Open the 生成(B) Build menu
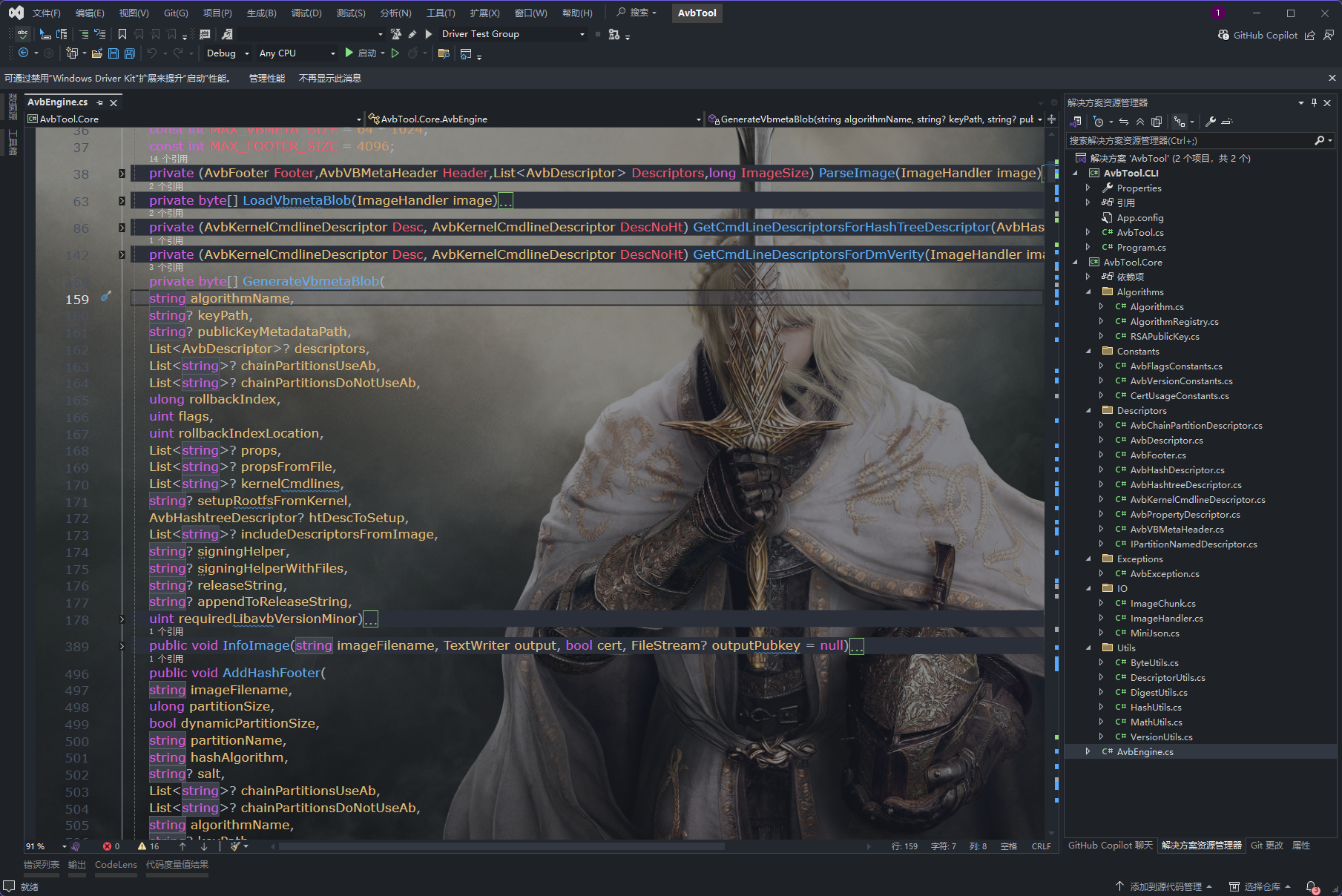Viewport: 1342px width, 896px height. coord(261,13)
